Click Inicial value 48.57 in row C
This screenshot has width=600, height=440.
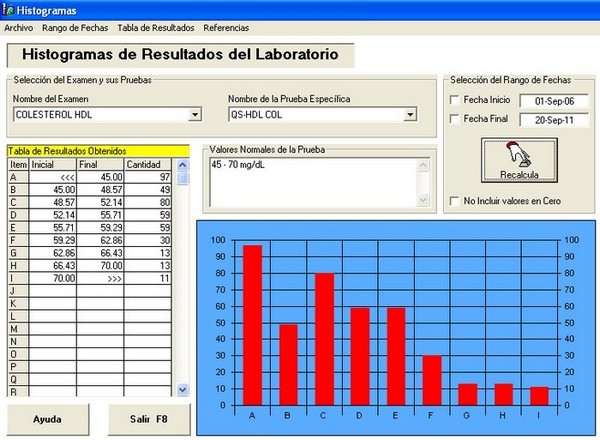53,202
